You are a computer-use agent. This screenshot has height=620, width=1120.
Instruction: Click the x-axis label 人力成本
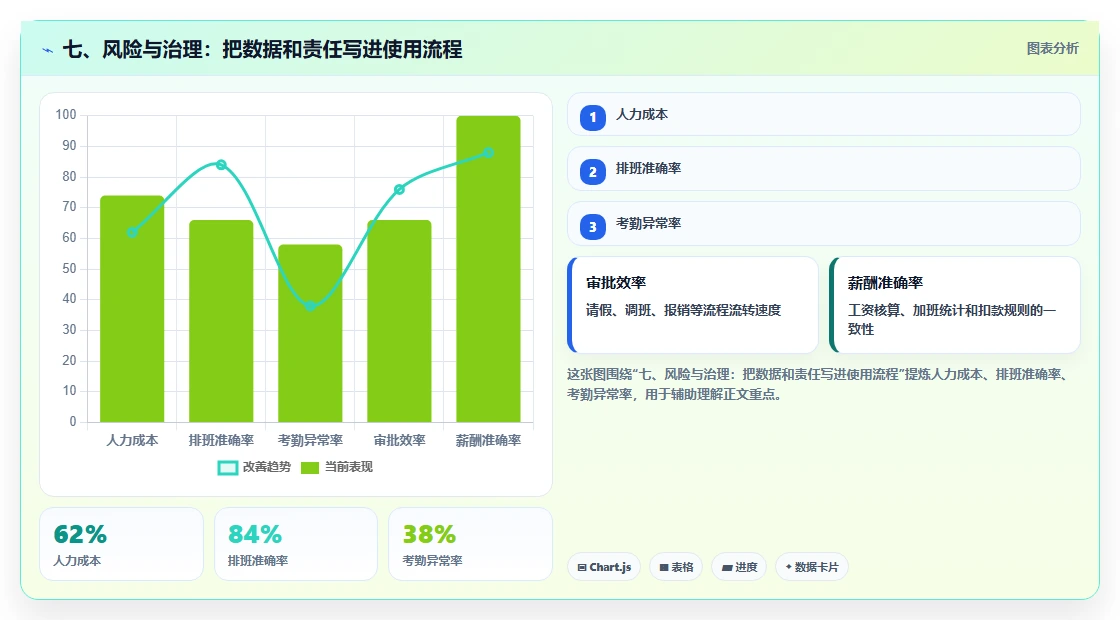click(132, 441)
